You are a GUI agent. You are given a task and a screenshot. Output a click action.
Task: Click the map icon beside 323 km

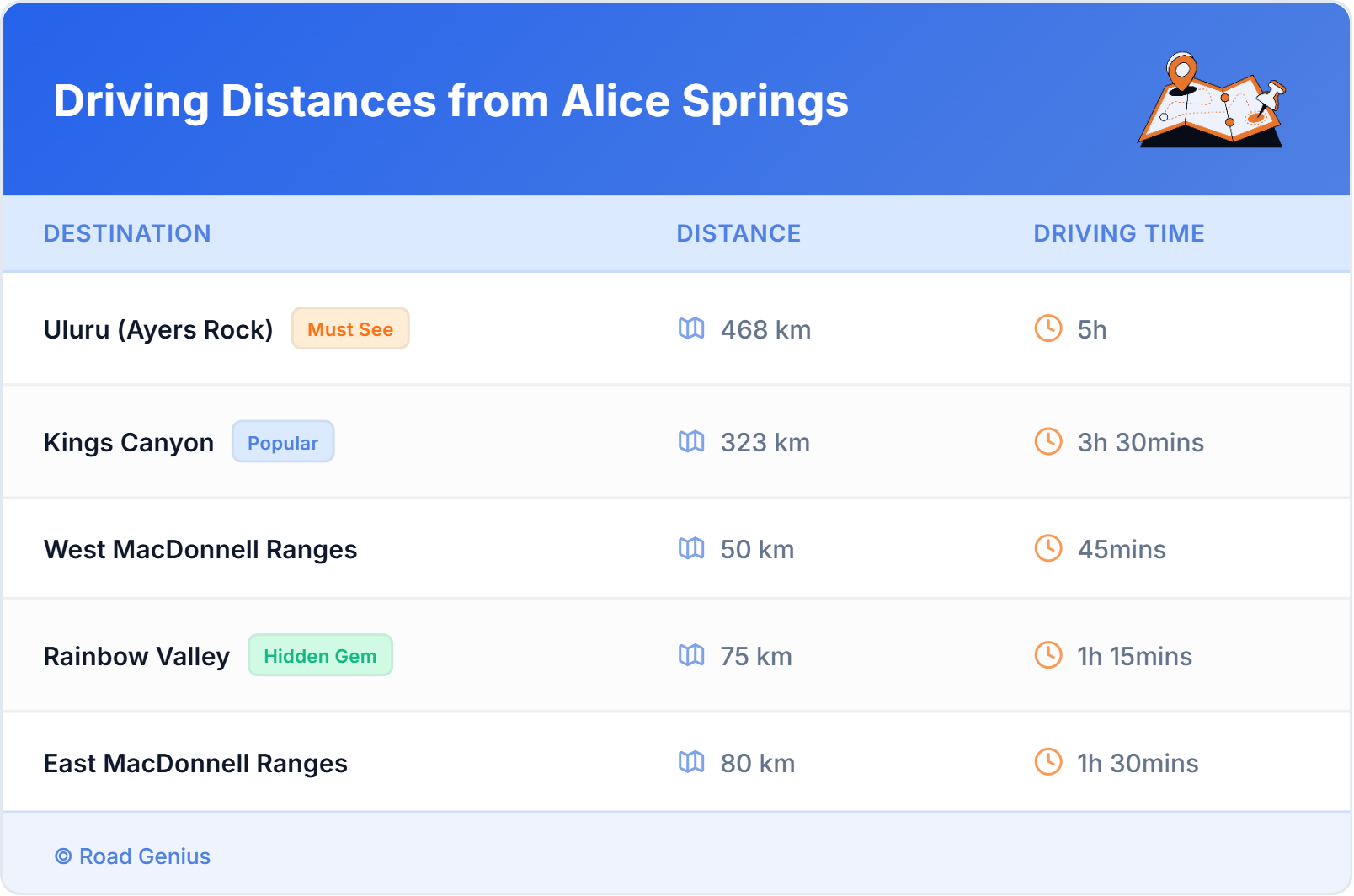(x=691, y=441)
